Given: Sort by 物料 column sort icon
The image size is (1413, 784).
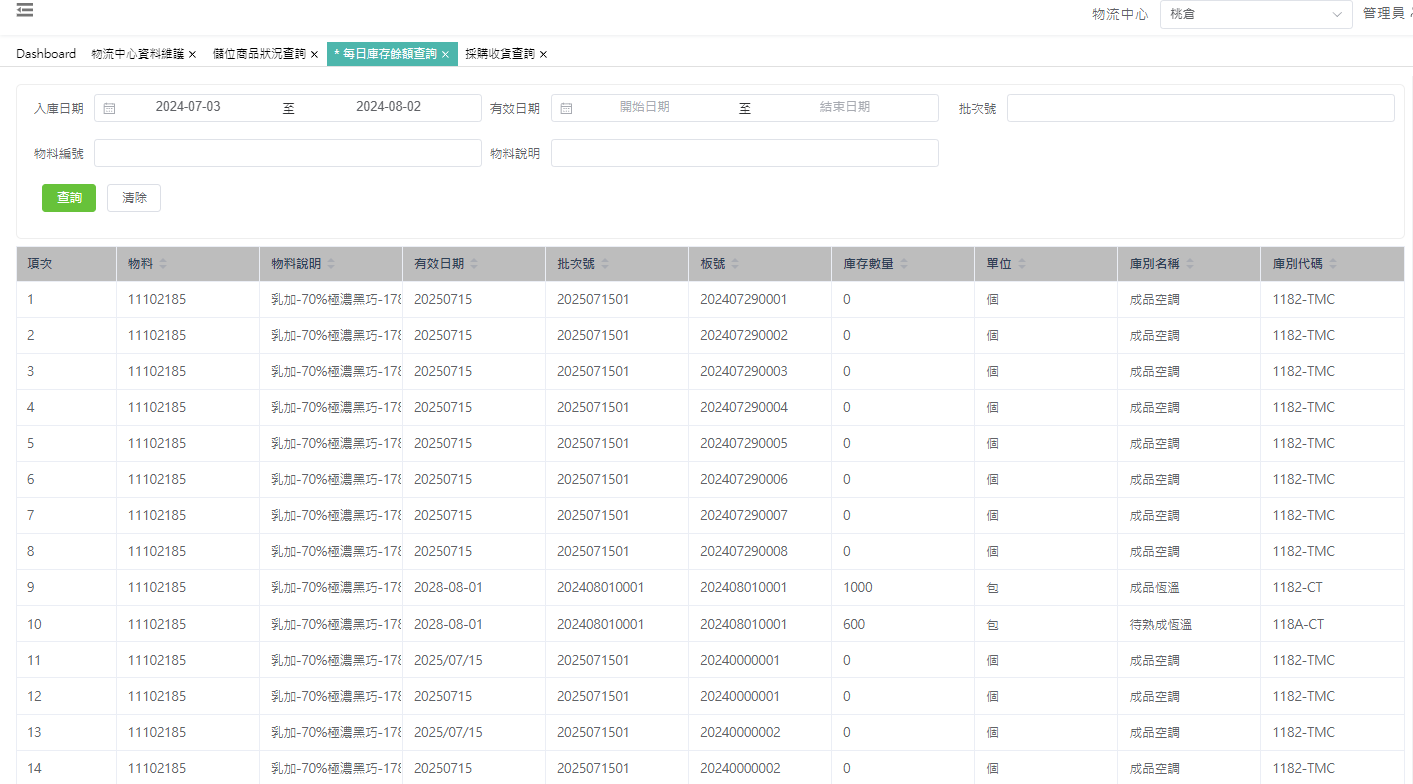Looking at the screenshot, I should (x=163, y=264).
